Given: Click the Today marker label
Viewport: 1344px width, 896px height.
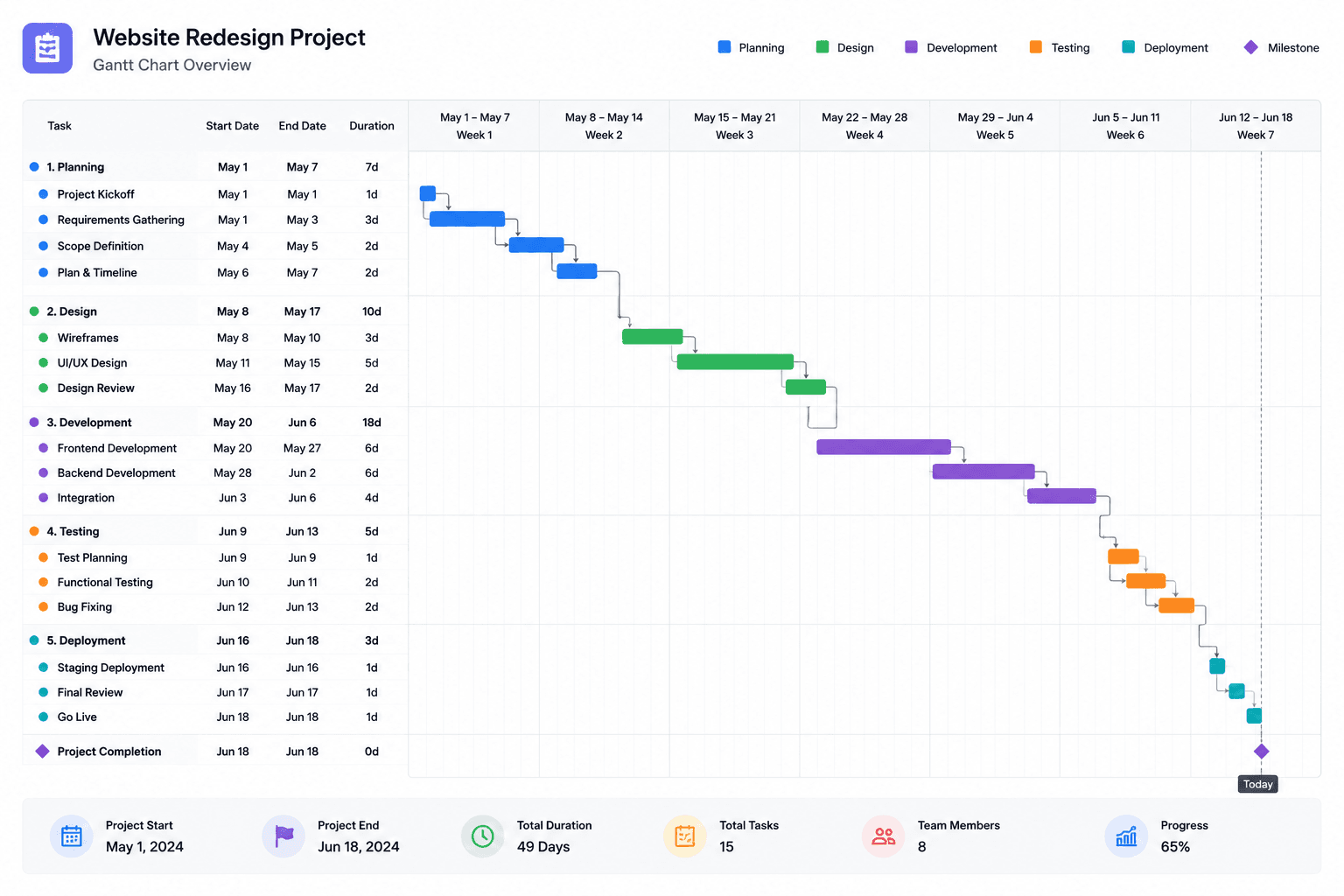Looking at the screenshot, I should click(1258, 784).
